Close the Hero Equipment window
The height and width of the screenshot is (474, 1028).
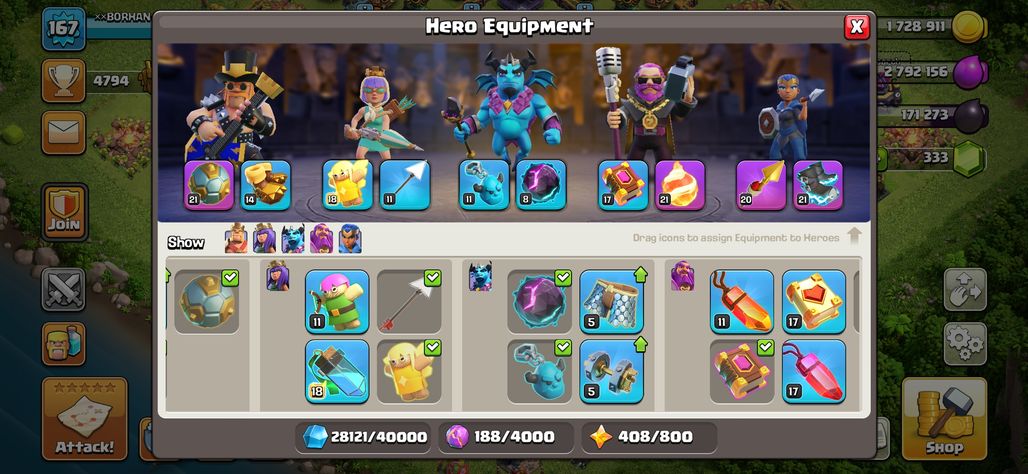pos(856,27)
